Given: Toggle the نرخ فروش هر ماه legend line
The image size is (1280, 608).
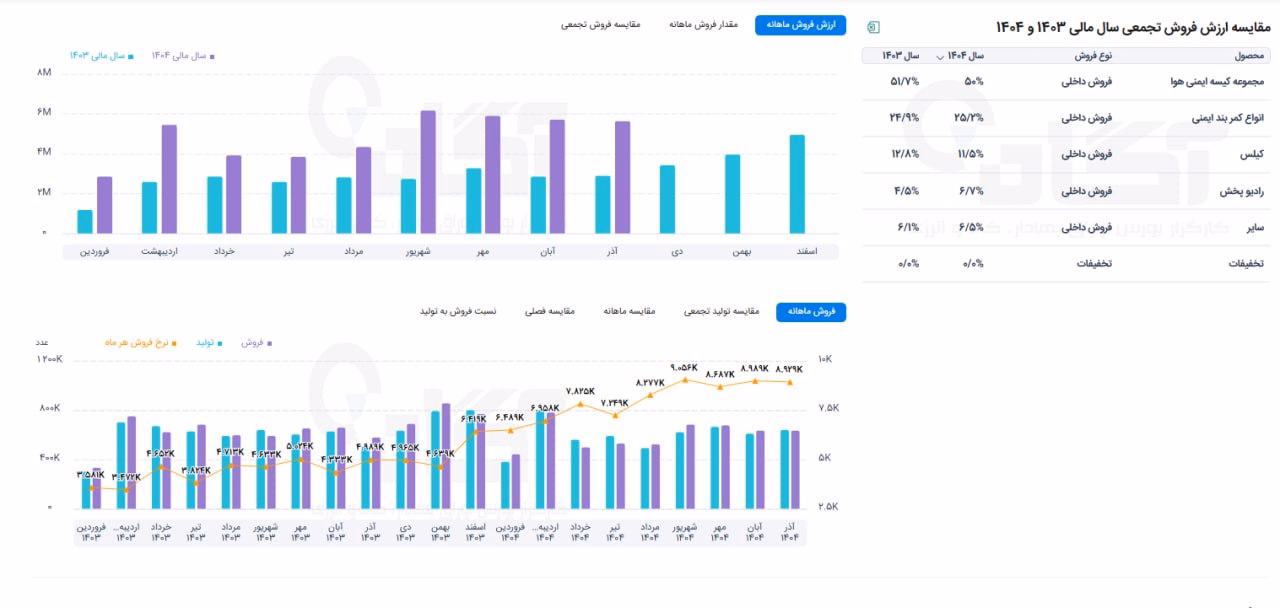Looking at the screenshot, I should [140, 343].
